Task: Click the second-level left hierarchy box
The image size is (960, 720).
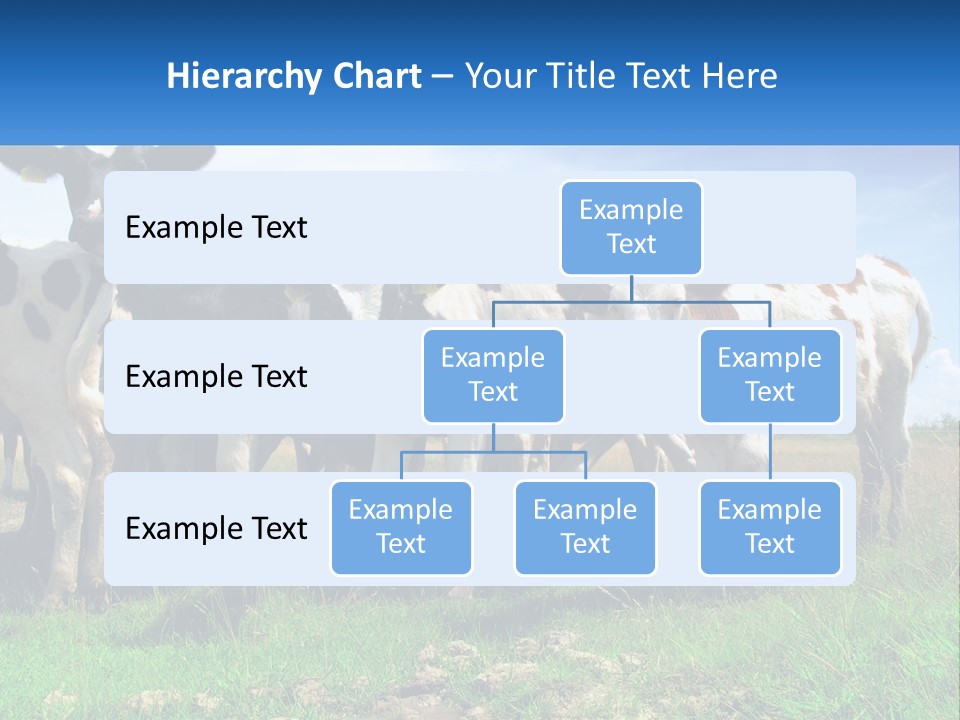Action: click(x=493, y=376)
